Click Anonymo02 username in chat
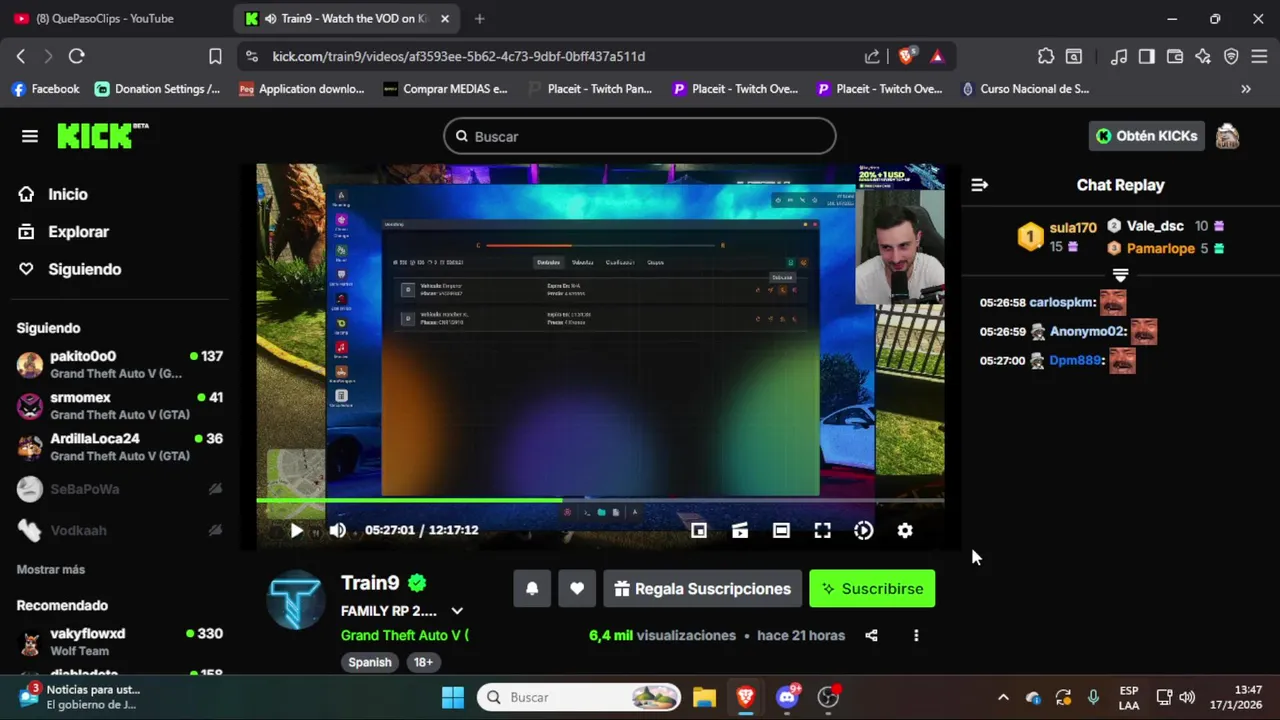Screen dimensions: 1280x720 tap(1088, 331)
